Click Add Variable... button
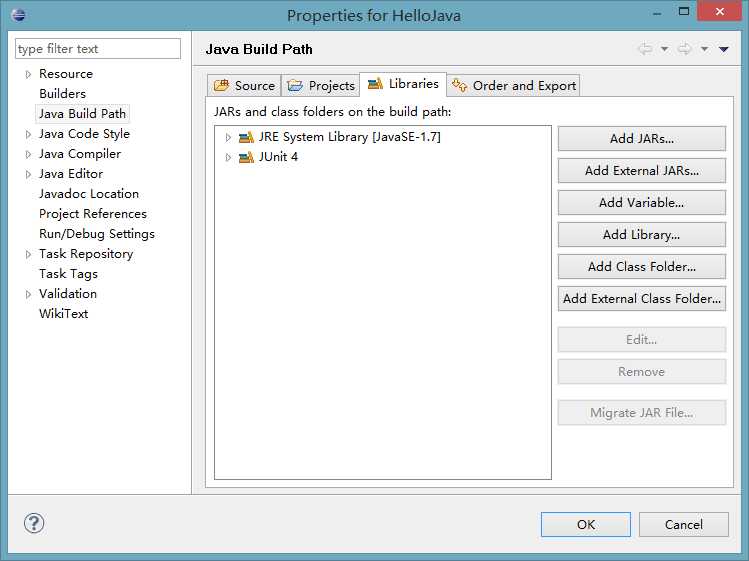 tap(642, 203)
